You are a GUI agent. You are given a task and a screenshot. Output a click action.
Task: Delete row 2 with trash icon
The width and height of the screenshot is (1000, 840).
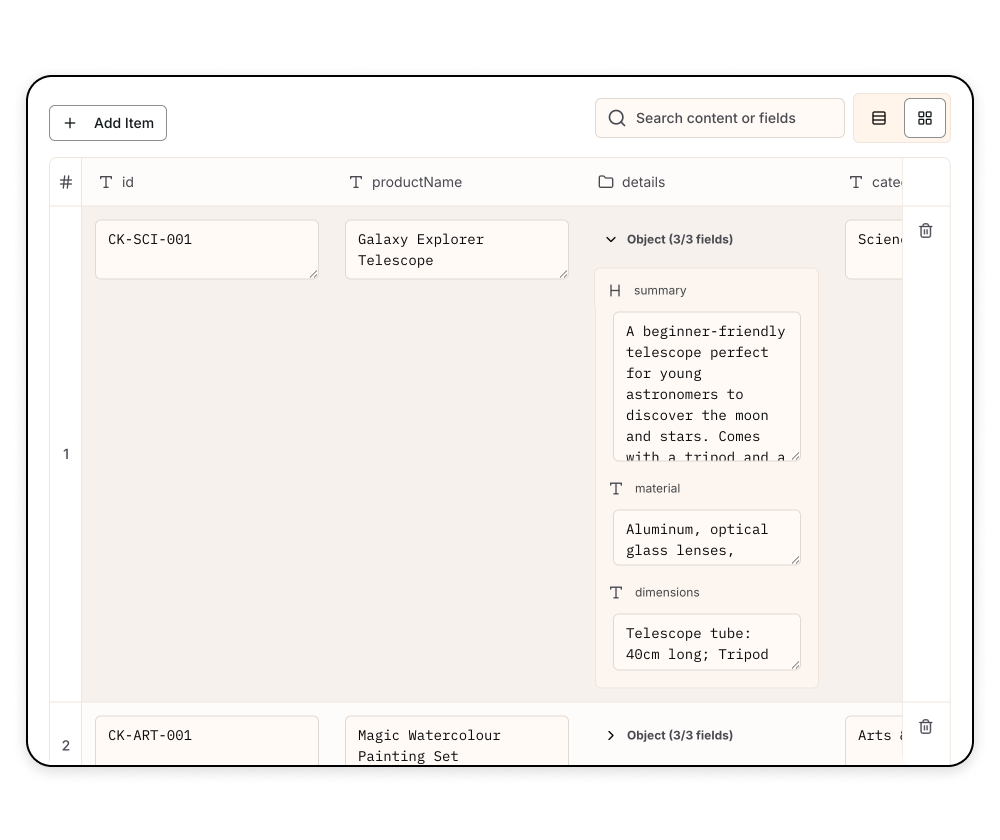(925, 726)
